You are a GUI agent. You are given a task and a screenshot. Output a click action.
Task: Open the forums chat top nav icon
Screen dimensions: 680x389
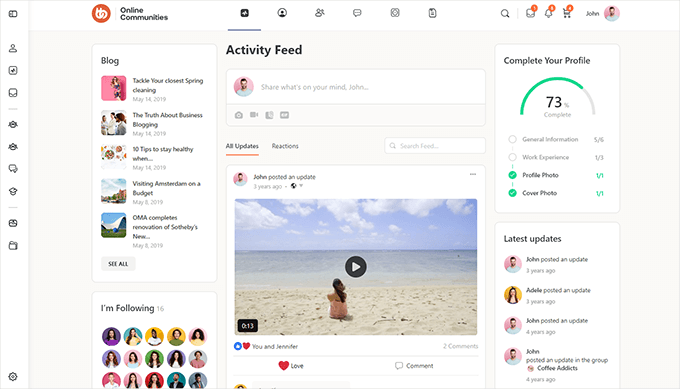pos(357,13)
